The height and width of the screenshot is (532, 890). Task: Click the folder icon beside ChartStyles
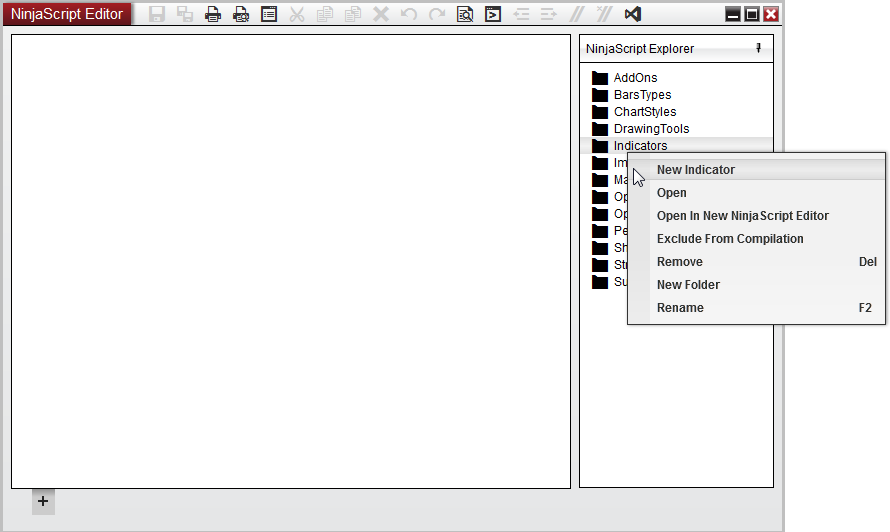click(599, 112)
